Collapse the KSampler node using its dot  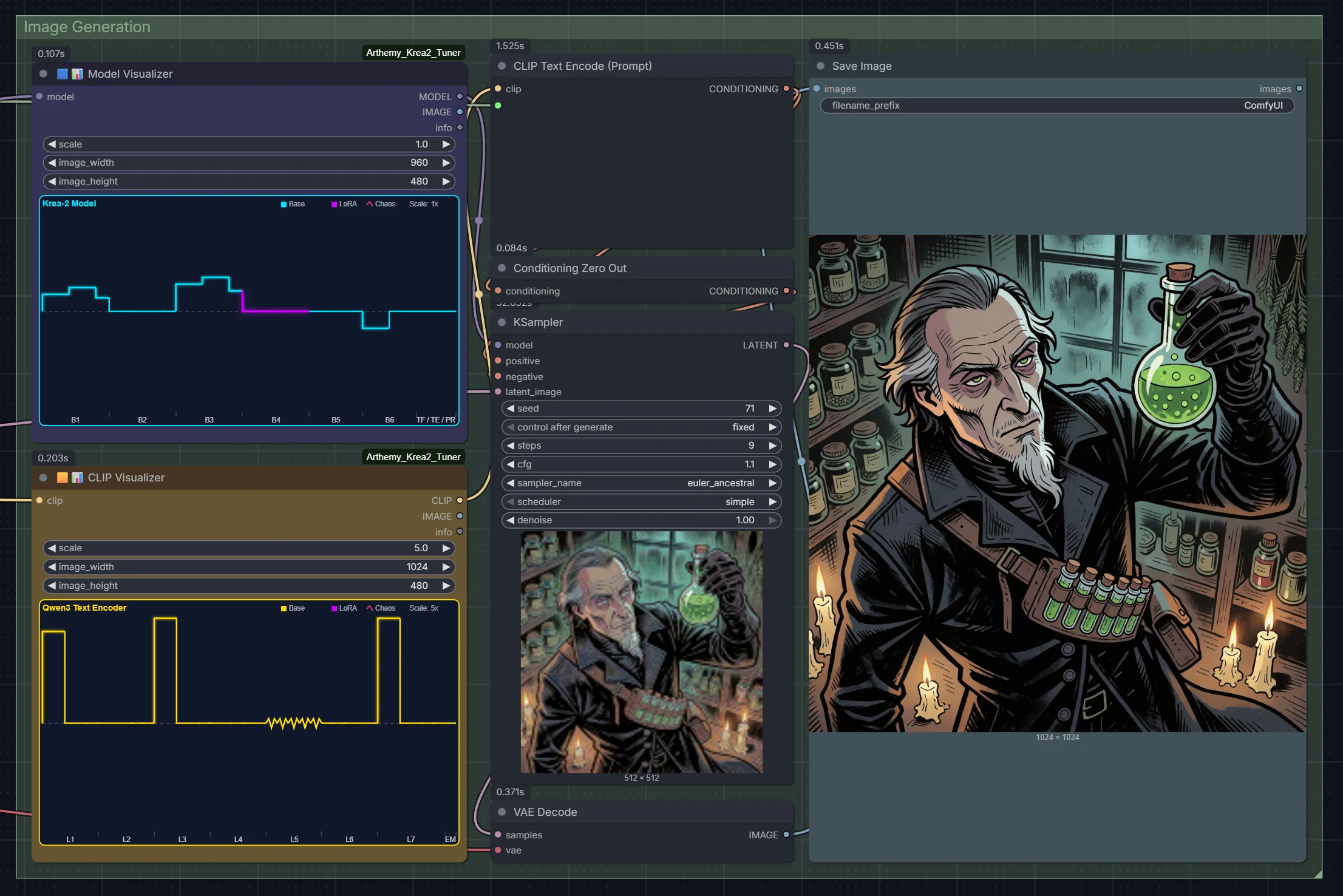coord(502,322)
